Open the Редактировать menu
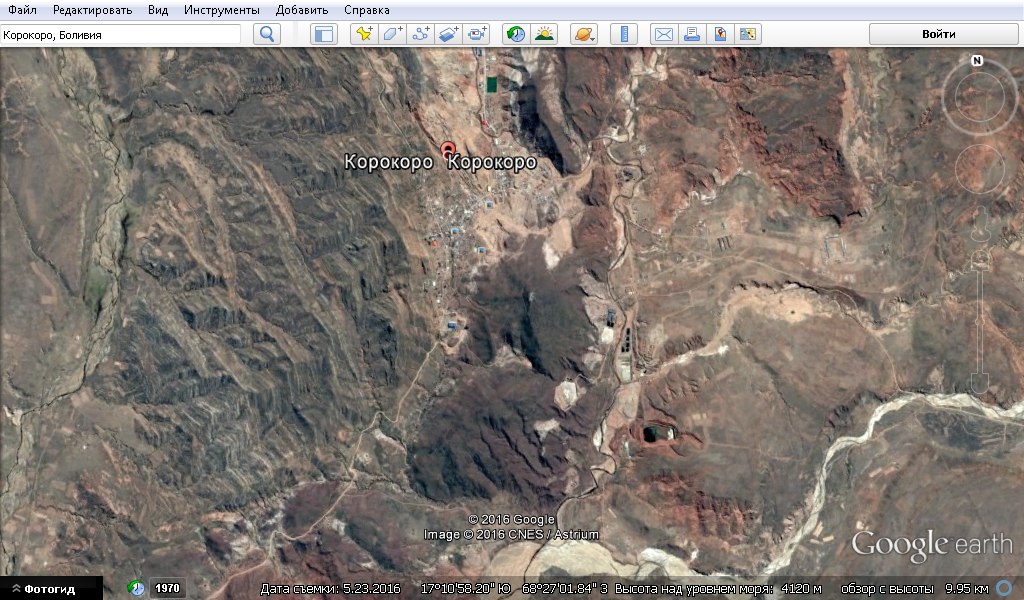This screenshot has width=1024, height=600. point(92,10)
